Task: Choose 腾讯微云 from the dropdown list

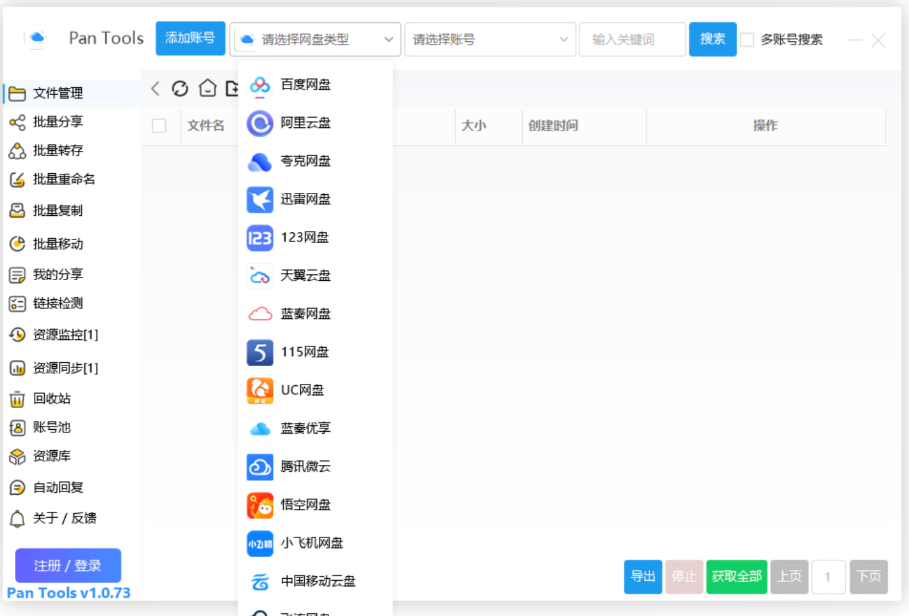Action: click(x=315, y=467)
